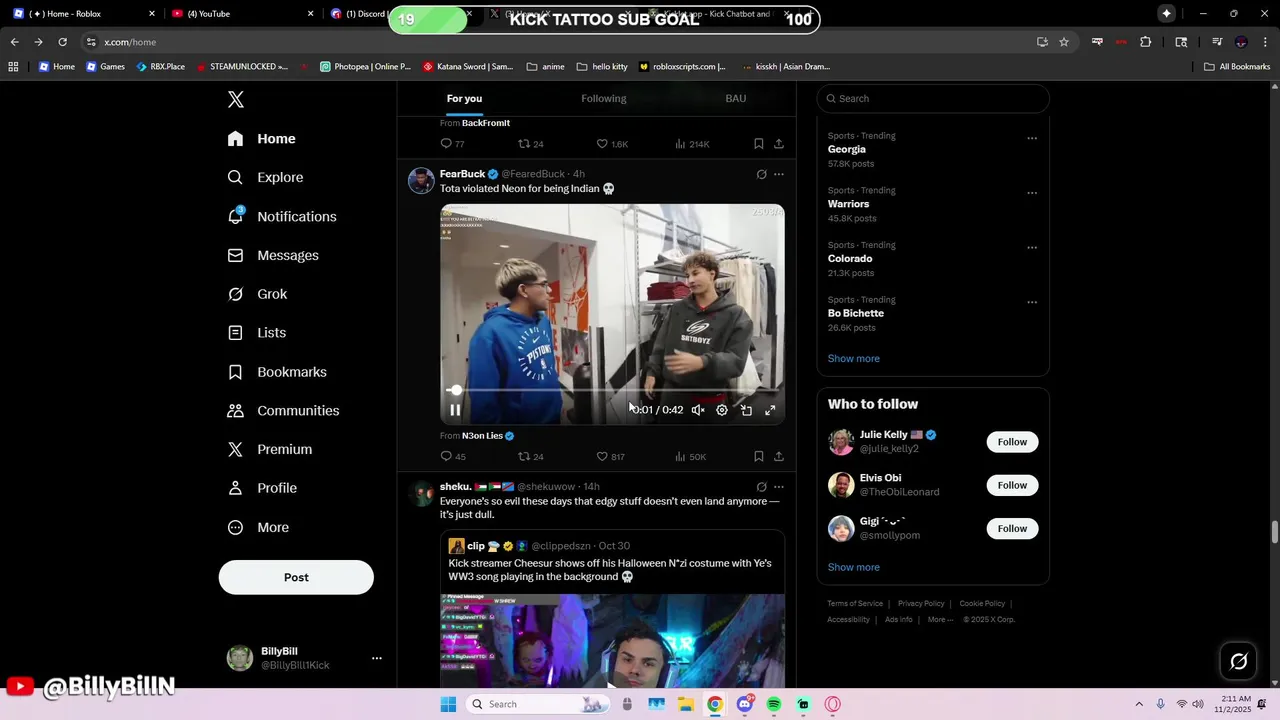The image size is (1280, 720).
Task: Enter fullscreen on the video
Action: click(770, 410)
